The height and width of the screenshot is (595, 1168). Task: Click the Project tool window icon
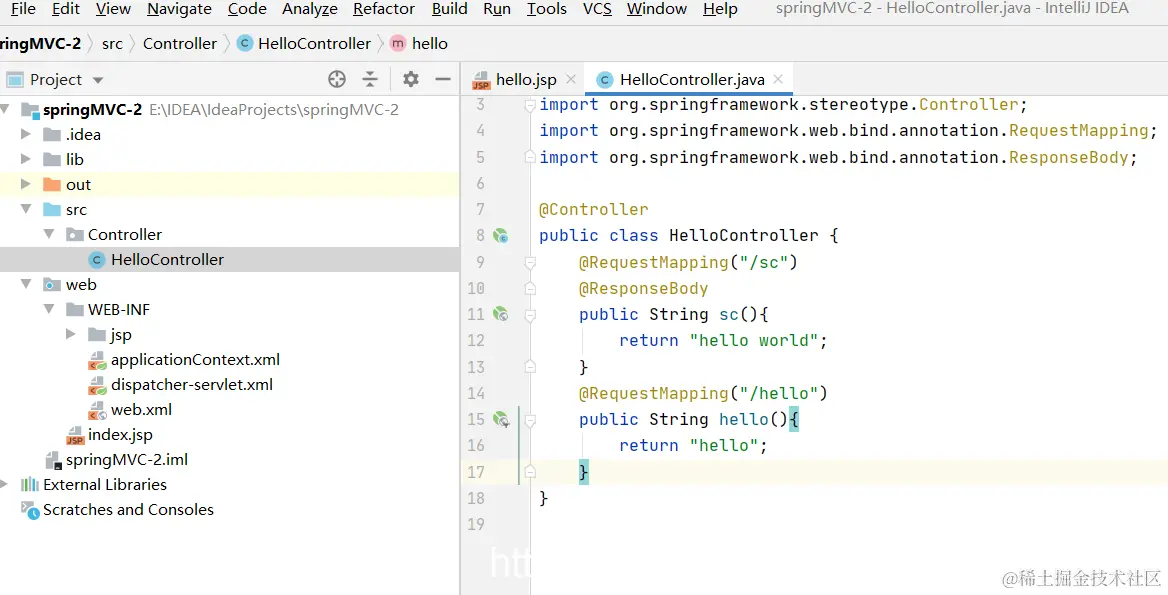pos(15,79)
